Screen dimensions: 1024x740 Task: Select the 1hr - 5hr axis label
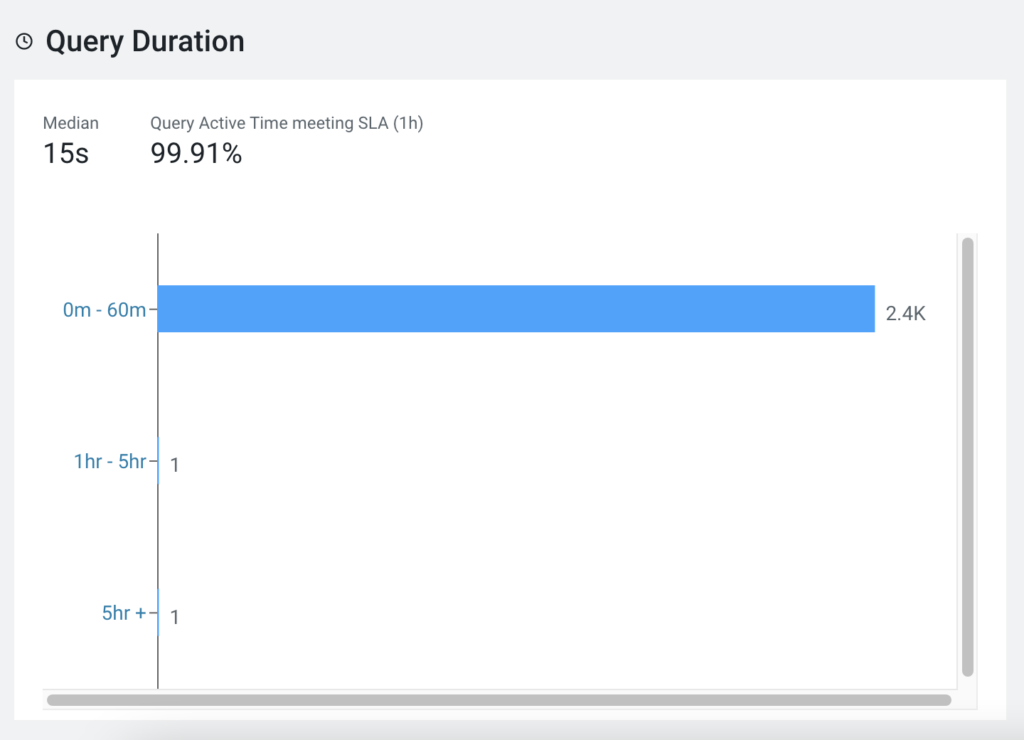(110, 462)
